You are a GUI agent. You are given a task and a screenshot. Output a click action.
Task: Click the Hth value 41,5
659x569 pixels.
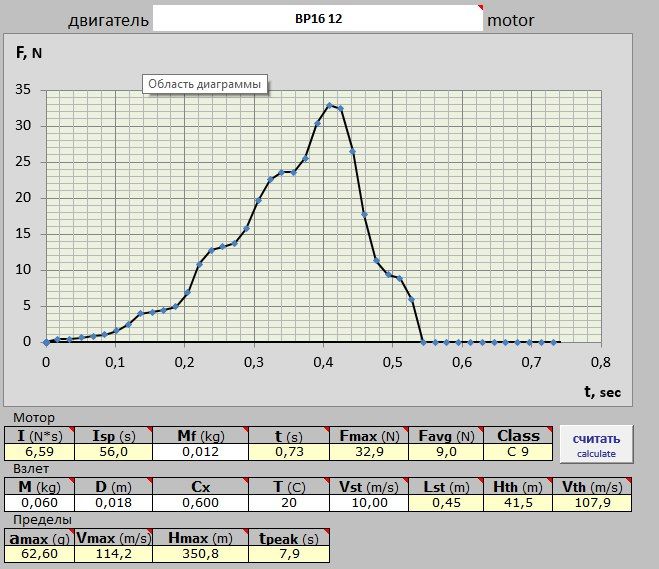[x=518, y=503]
